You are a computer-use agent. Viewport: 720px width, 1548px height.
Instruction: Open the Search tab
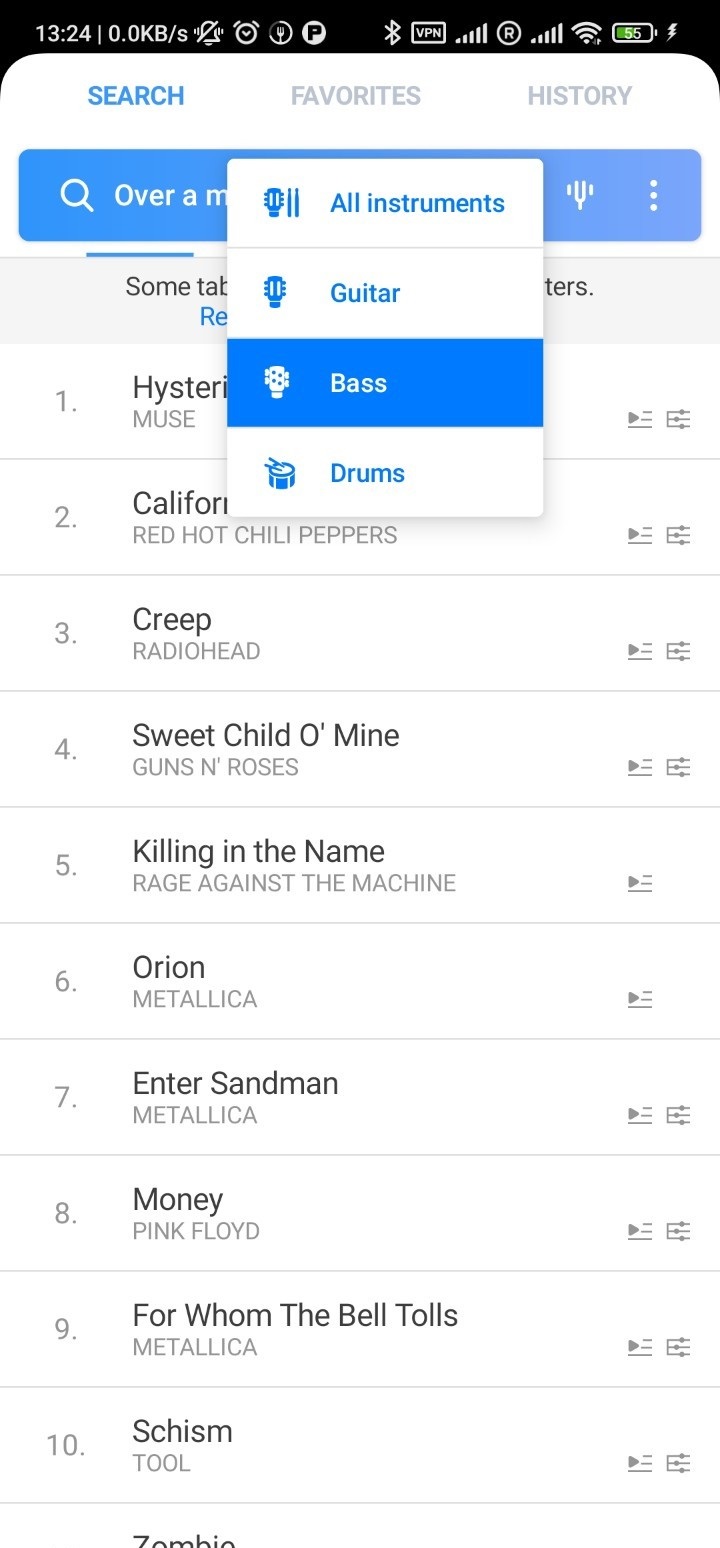(x=136, y=96)
